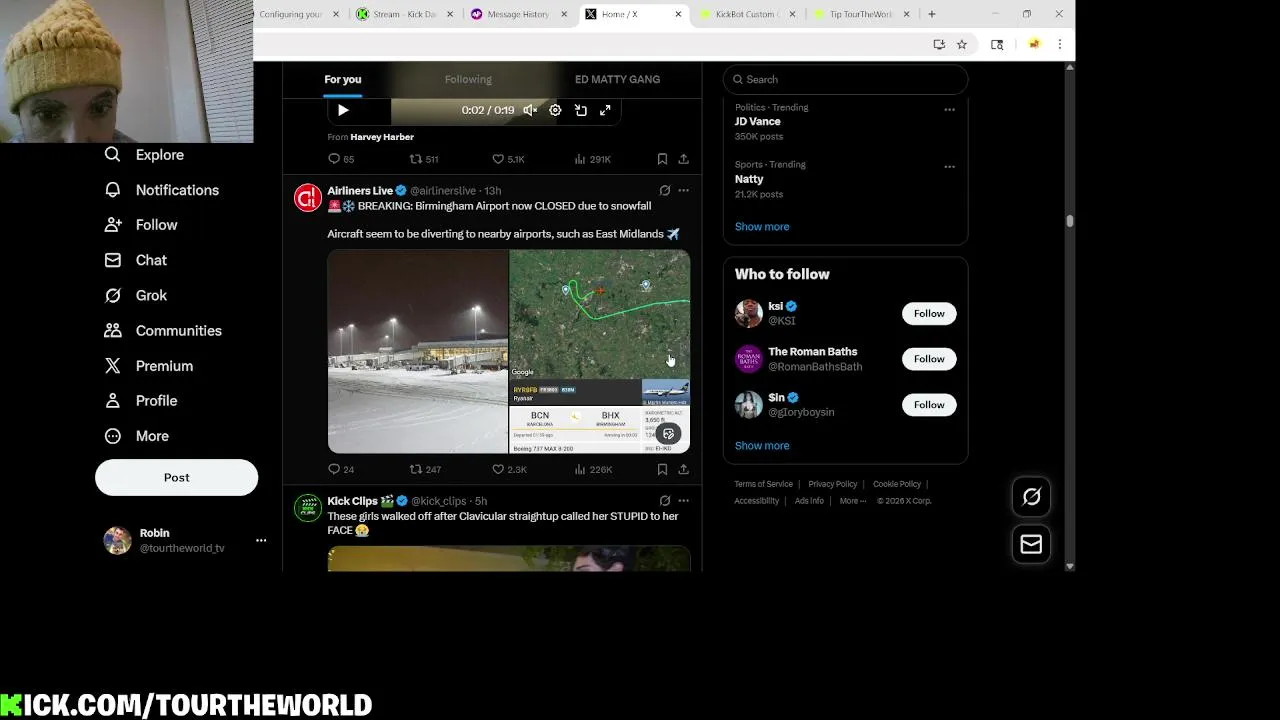The height and width of the screenshot is (720, 1280).
Task: Open Grok icon on Kick Clips post
Action: [665, 500]
